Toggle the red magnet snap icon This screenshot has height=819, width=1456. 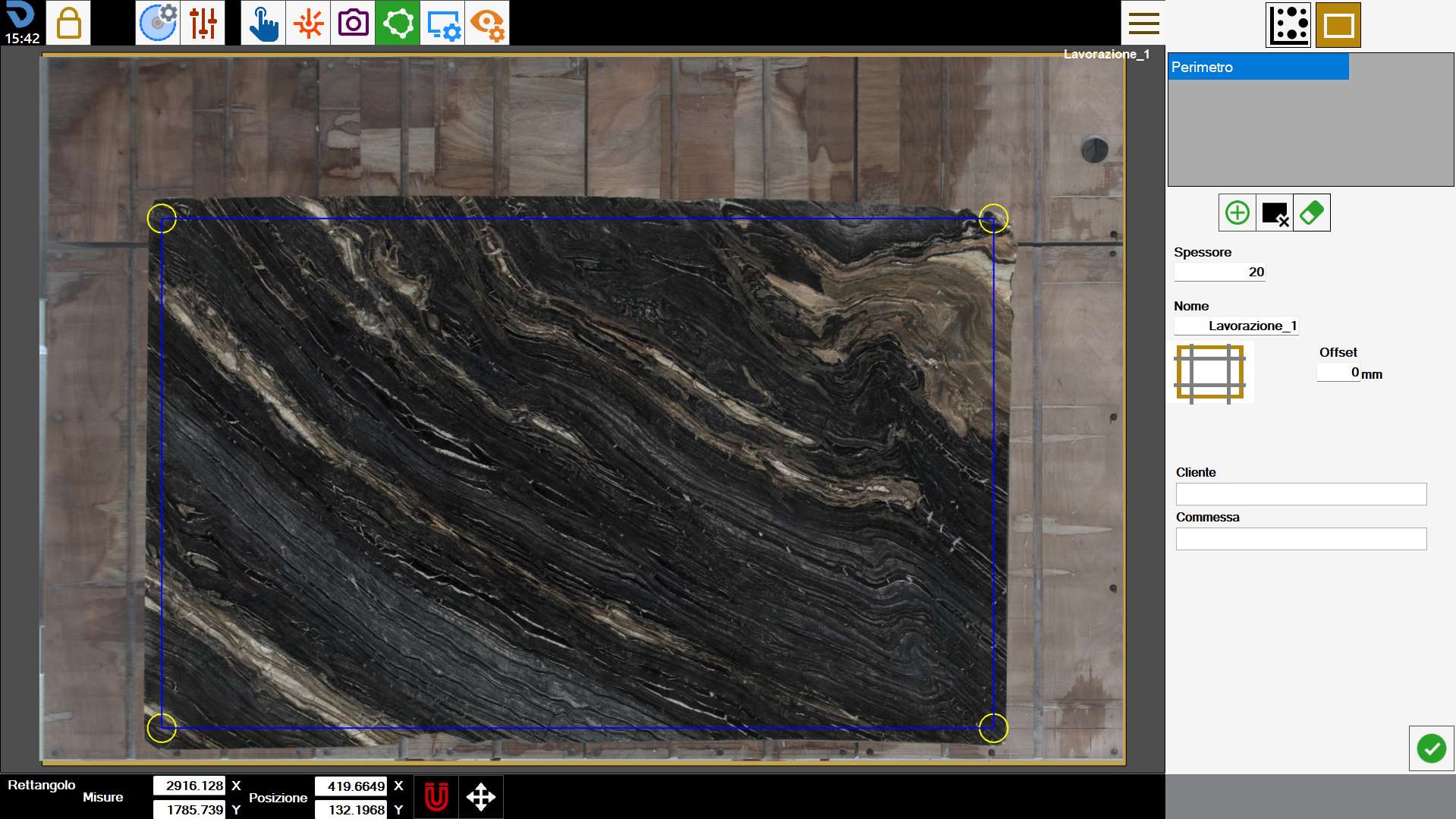point(436,797)
